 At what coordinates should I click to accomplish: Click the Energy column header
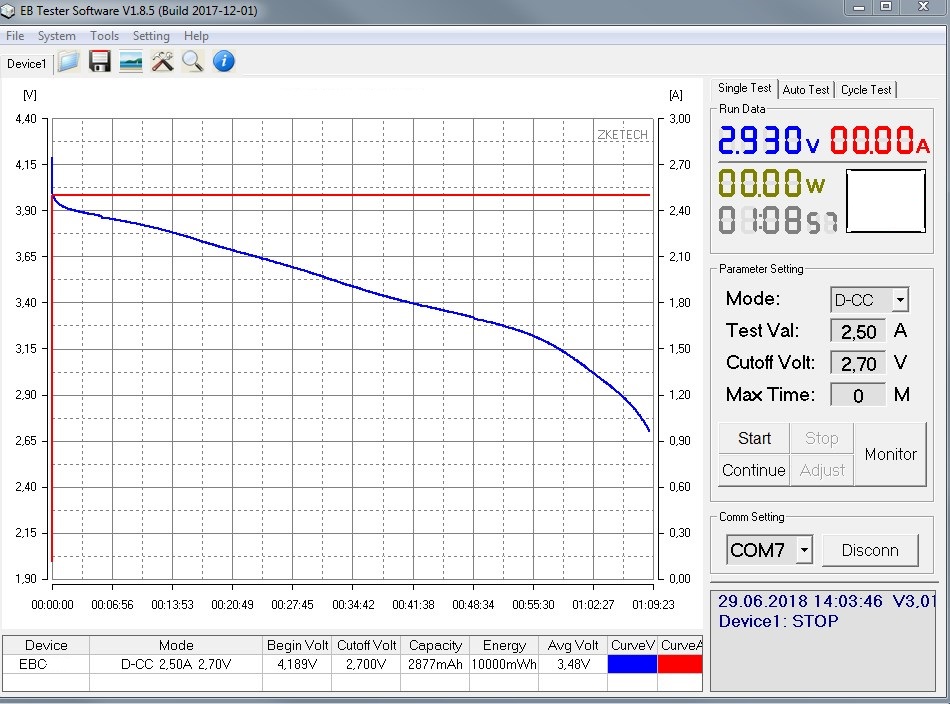(x=504, y=645)
